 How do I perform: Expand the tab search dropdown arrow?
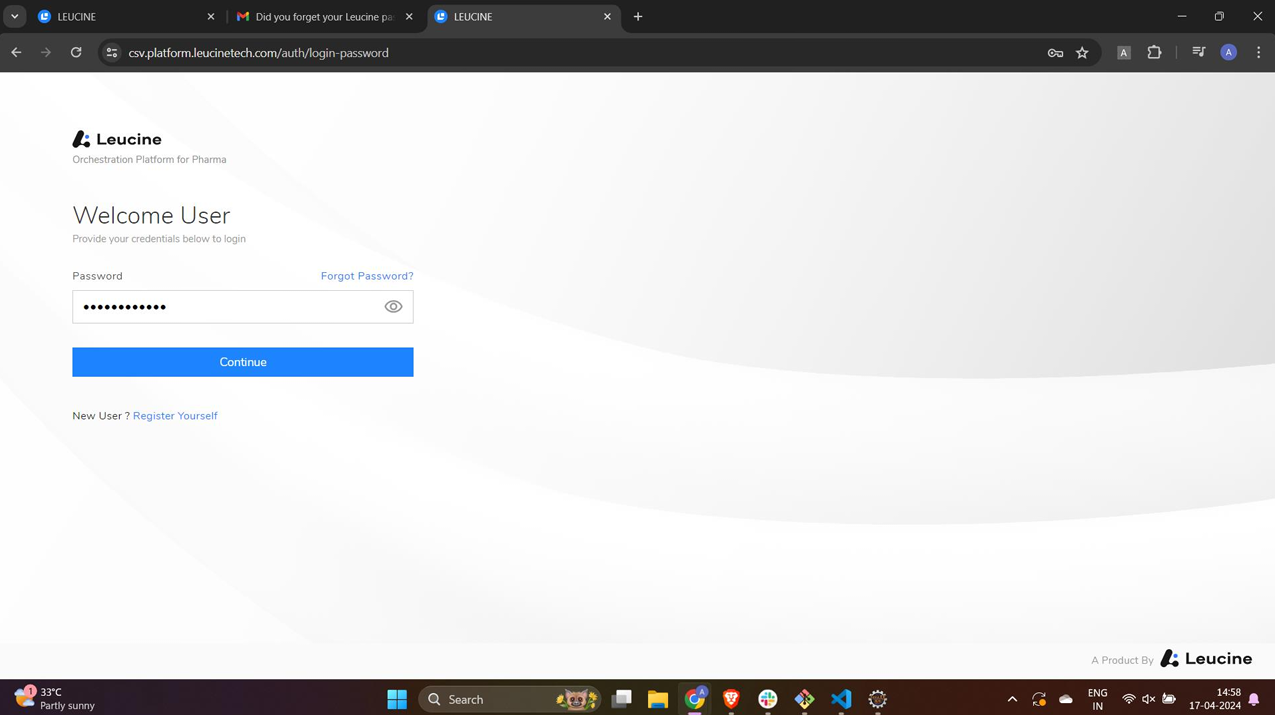tap(14, 17)
